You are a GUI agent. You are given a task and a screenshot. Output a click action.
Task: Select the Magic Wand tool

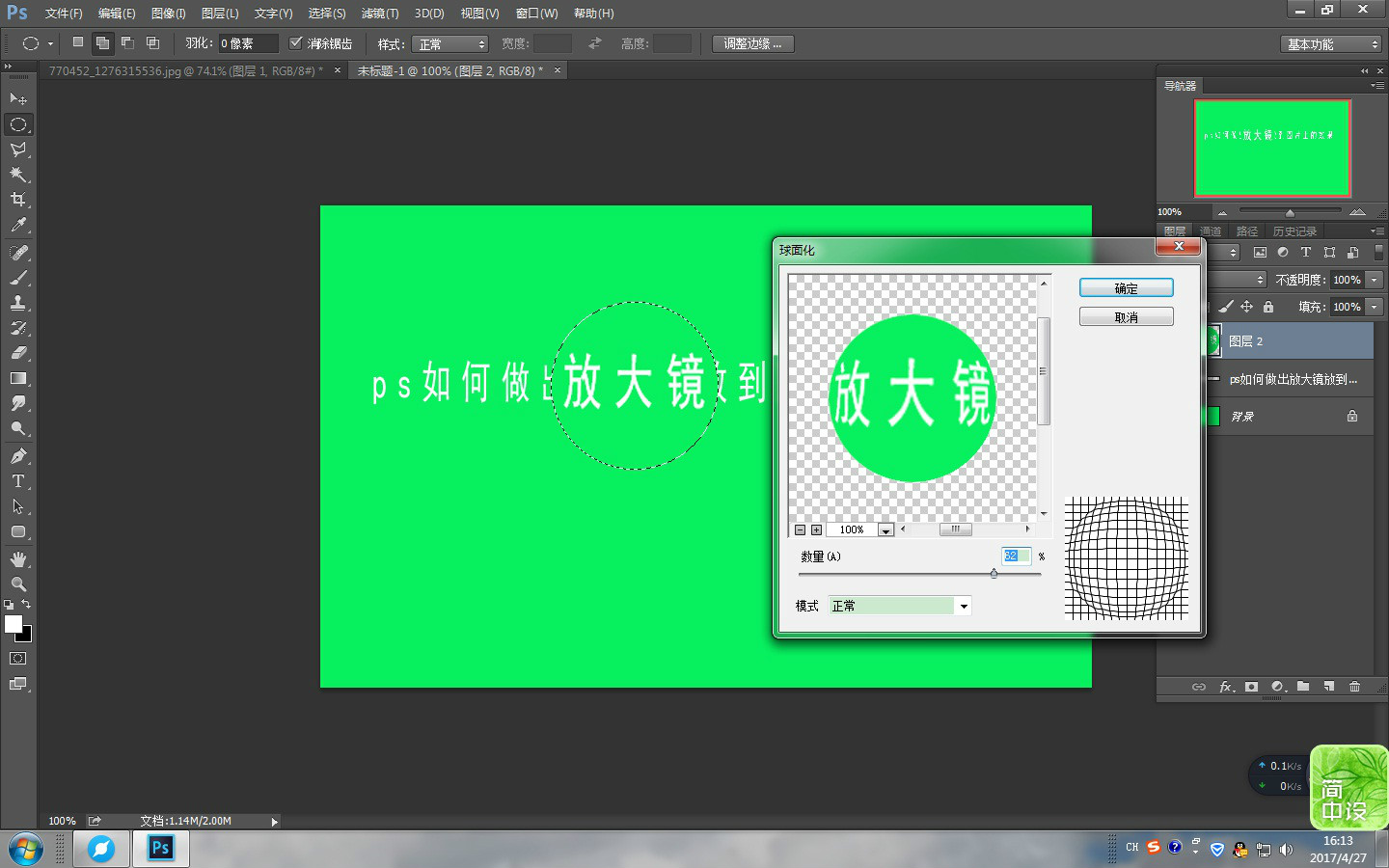click(x=18, y=175)
